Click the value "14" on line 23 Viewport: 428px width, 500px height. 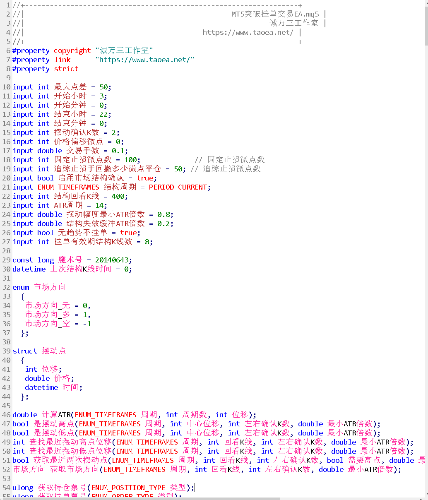pyautogui.click(x=99, y=205)
